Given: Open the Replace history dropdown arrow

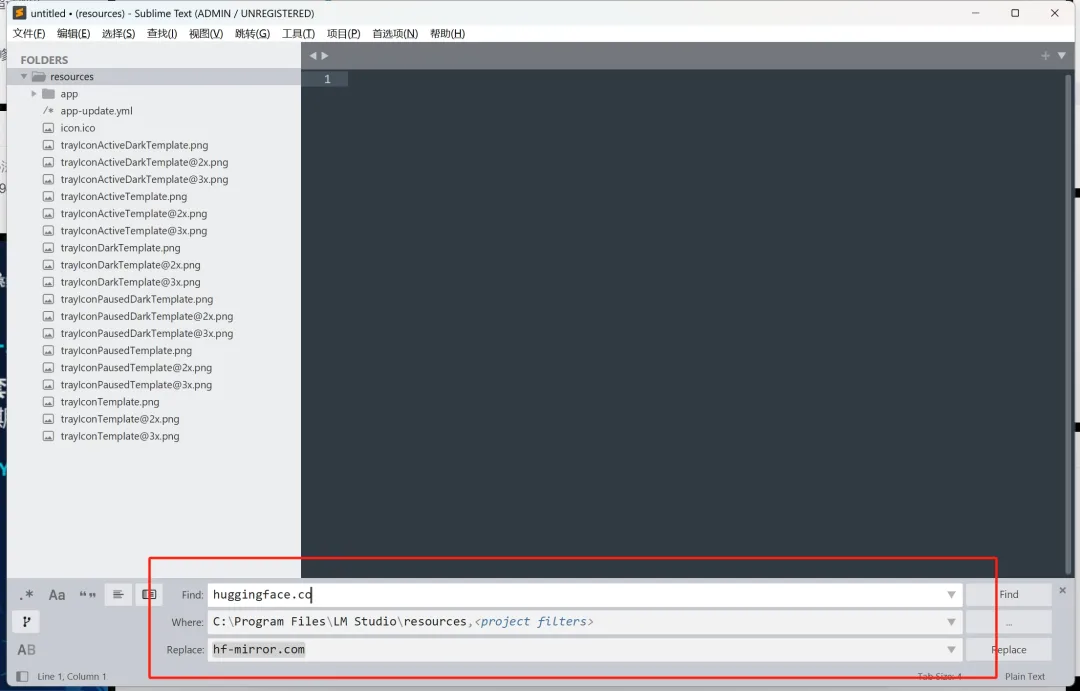Looking at the screenshot, I should (x=951, y=650).
